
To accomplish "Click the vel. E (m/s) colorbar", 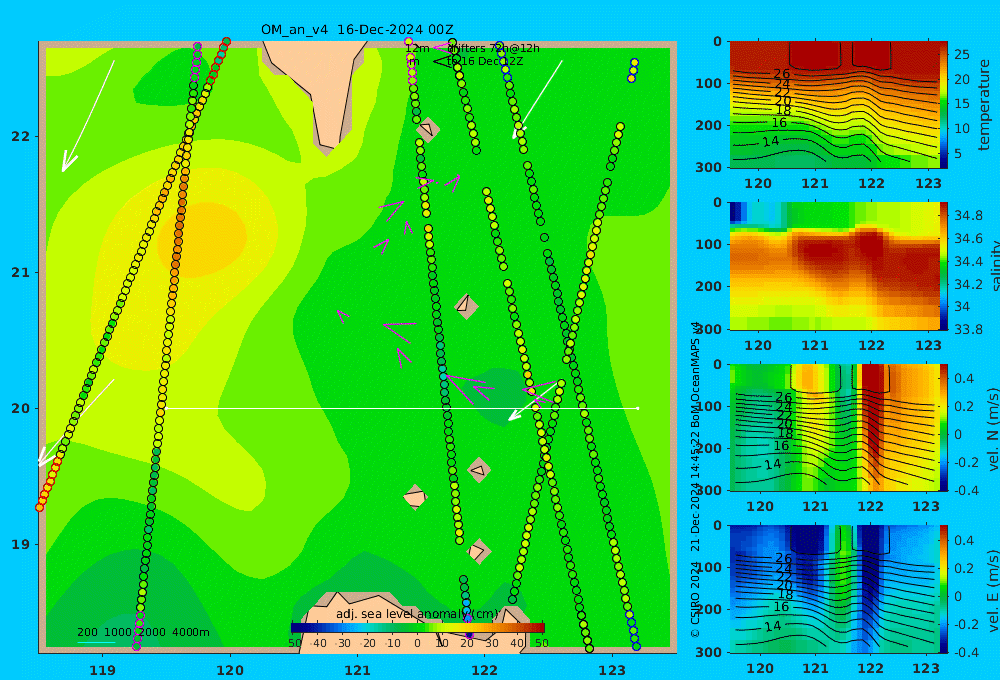I will click(x=944, y=589).
